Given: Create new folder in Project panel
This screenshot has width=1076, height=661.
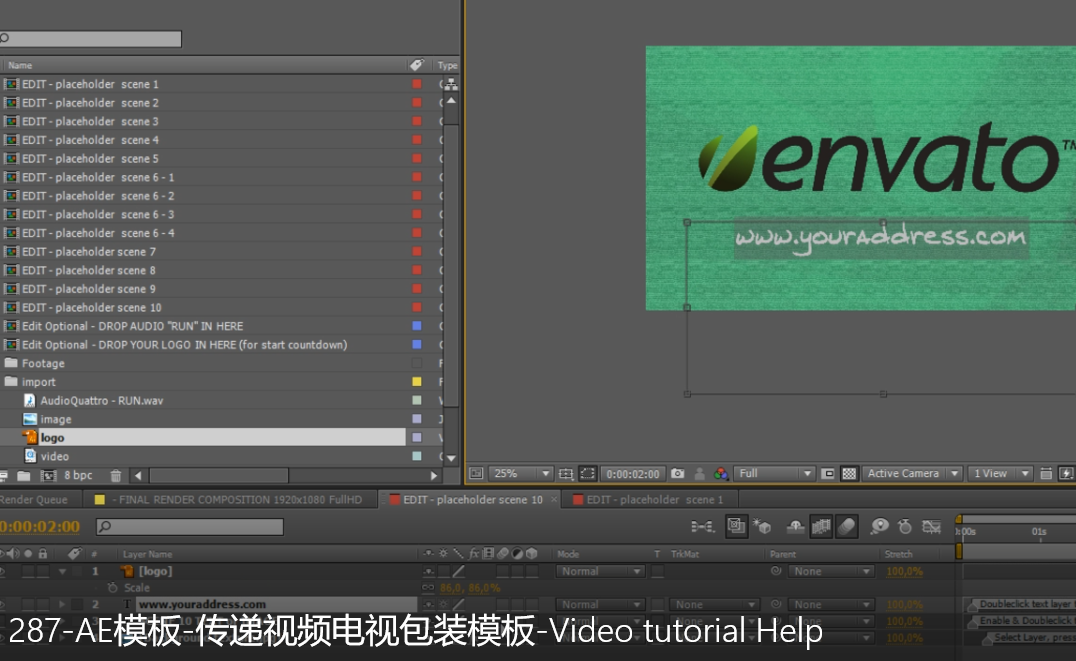Looking at the screenshot, I should point(23,476).
